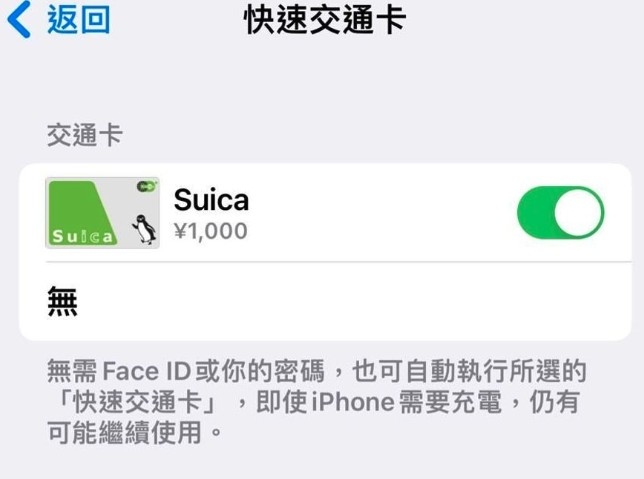
Task: Disable the Suica express transit toggle
Action: pyautogui.click(x=560, y=212)
